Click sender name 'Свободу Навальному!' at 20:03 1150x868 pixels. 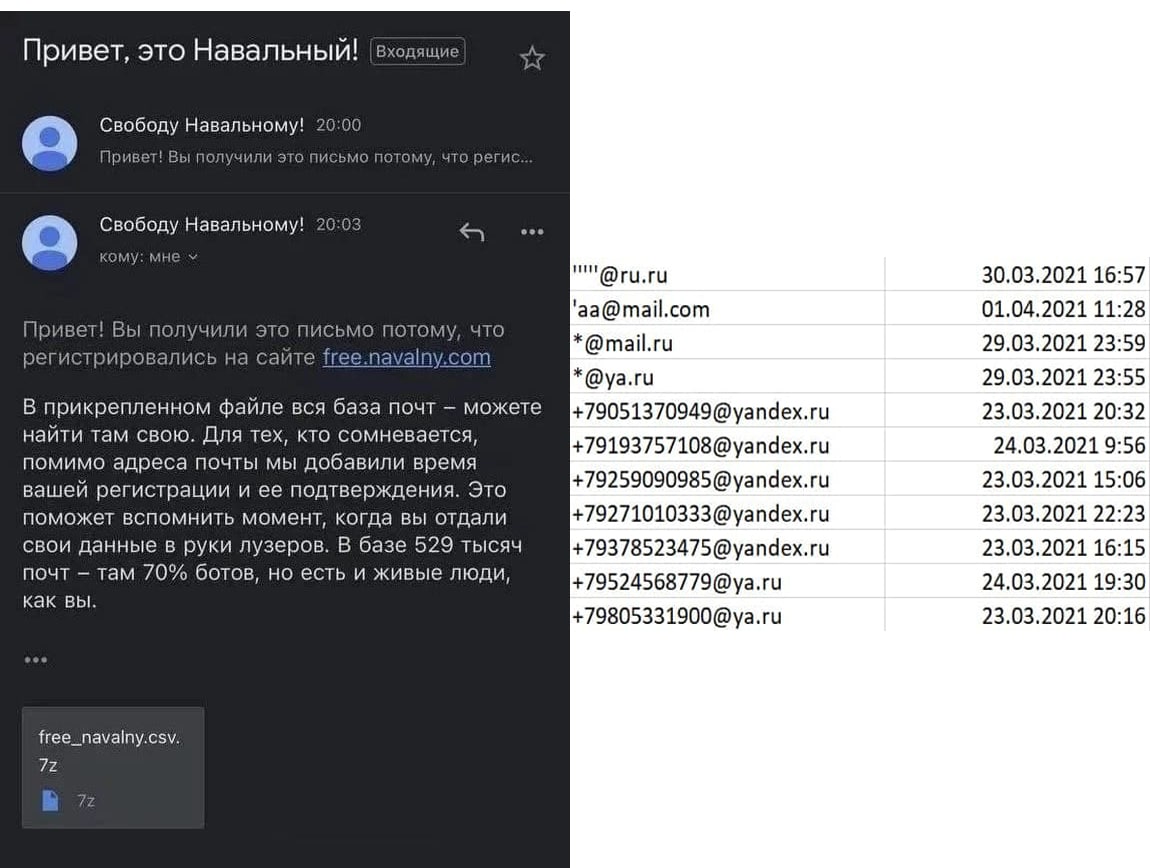tap(202, 224)
